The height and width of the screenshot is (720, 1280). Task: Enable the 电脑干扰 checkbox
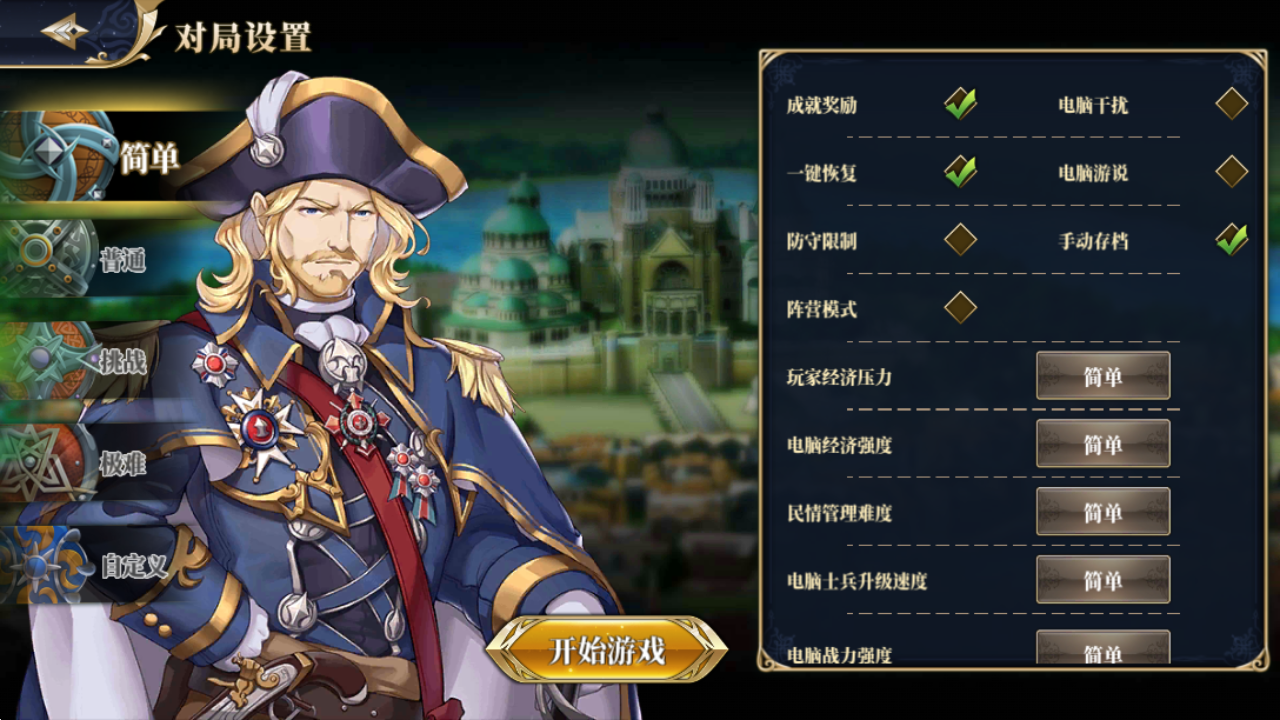pyautogui.click(x=1231, y=104)
